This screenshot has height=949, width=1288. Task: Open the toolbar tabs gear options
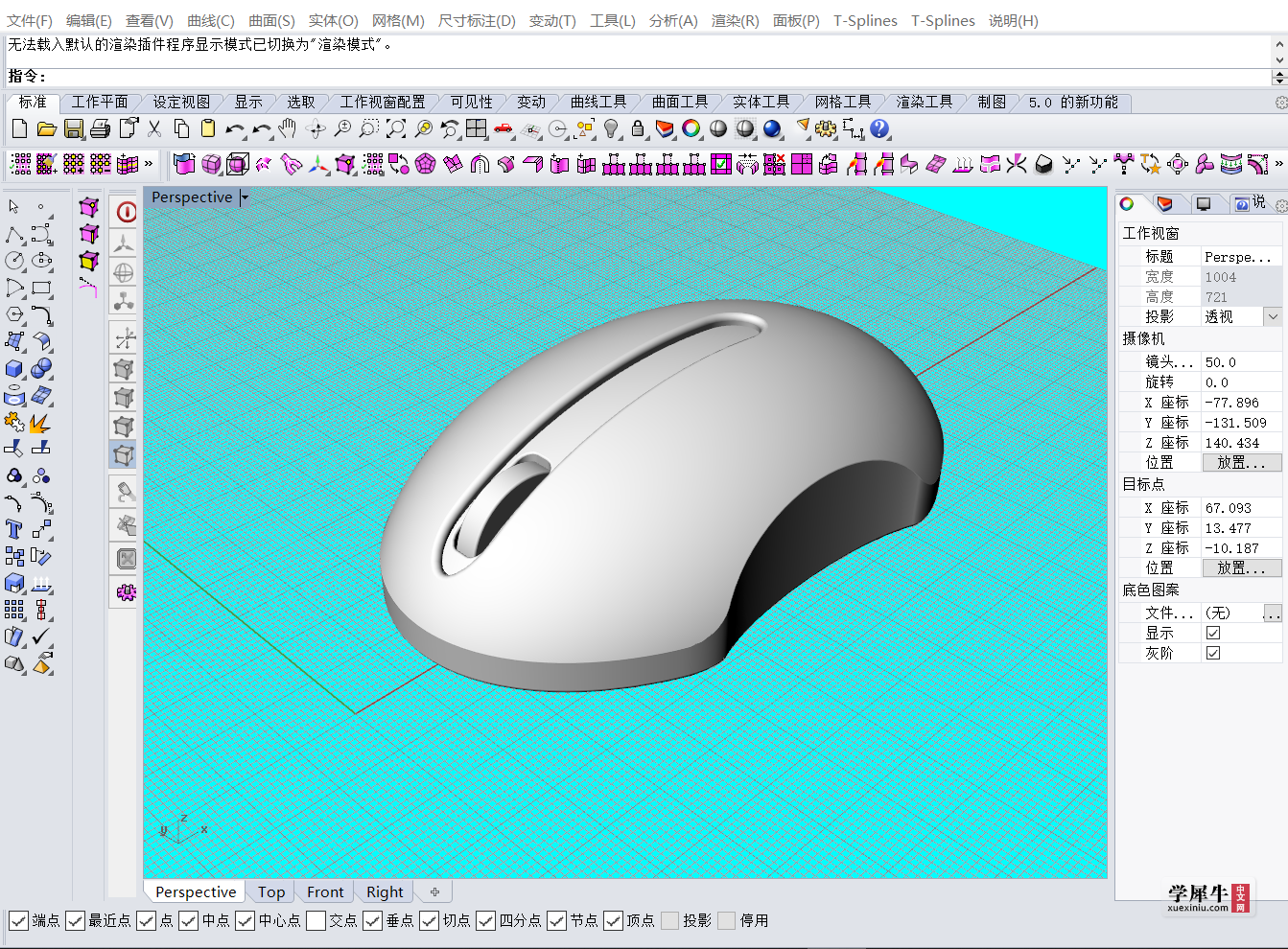(1280, 103)
